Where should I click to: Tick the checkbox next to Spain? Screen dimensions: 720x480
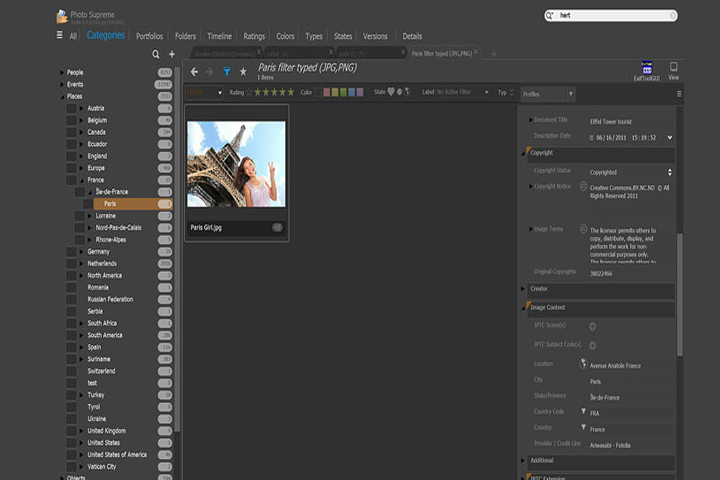tap(71, 347)
